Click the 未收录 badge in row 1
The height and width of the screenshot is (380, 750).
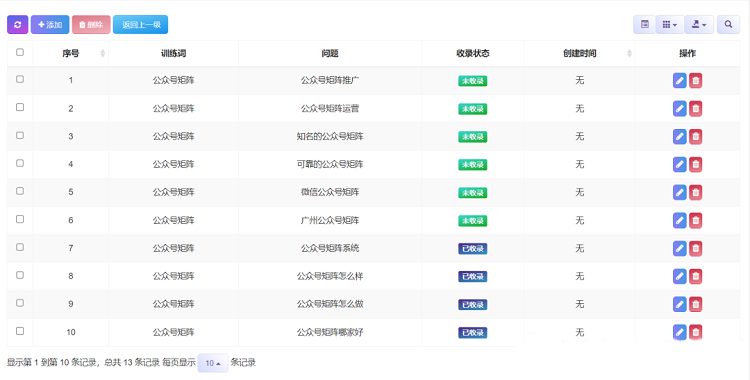[x=473, y=81]
